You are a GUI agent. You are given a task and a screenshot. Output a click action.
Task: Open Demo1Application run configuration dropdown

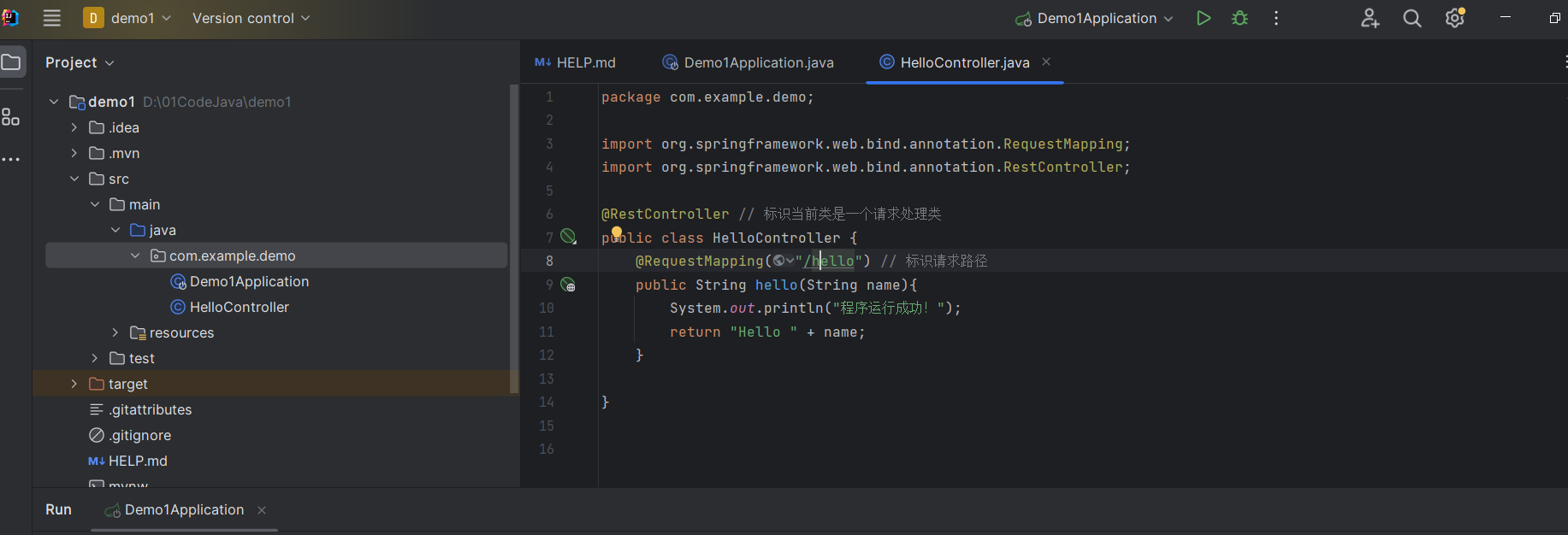point(1094,18)
